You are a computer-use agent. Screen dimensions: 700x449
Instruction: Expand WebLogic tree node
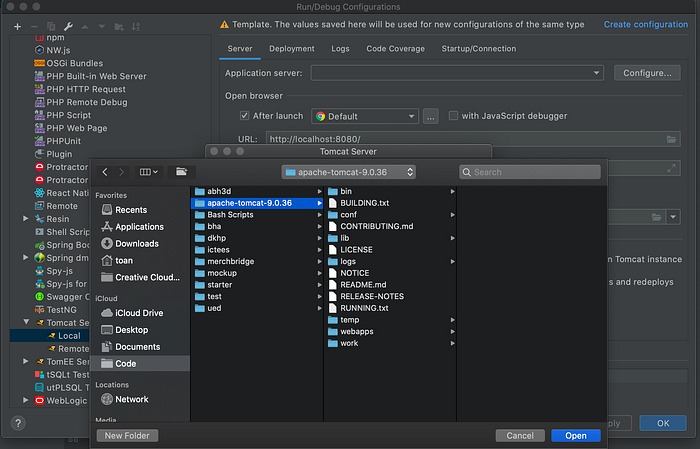click(x=26, y=400)
